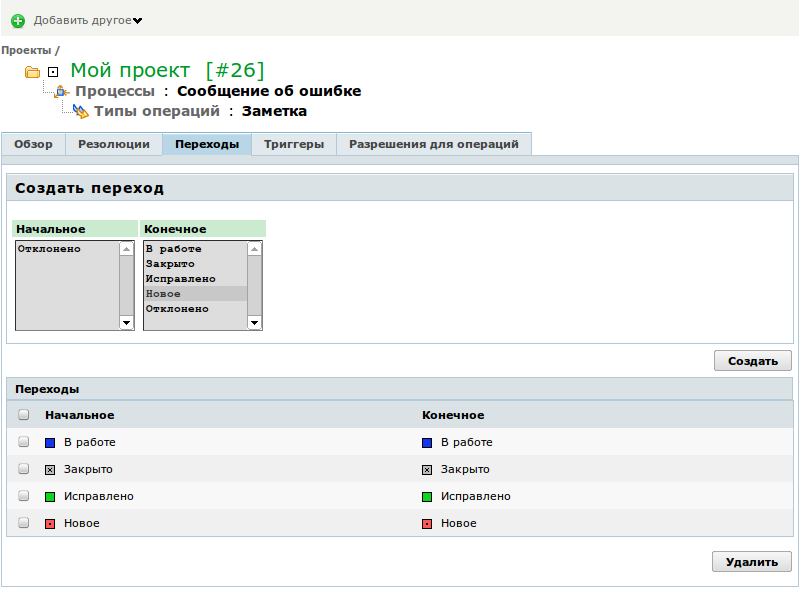This screenshot has width=800, height=600.
Task: Click the Процессы workflow icon
Action: click(x=62, y=92)
